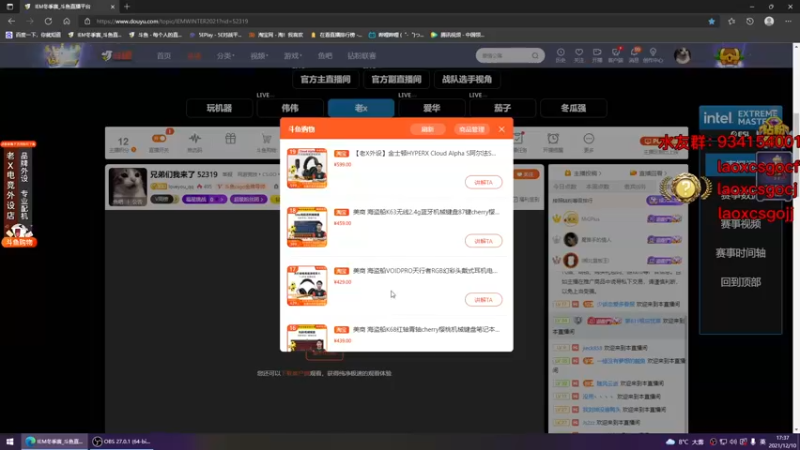Screen dimensions: 800x450
Task: Open HYPERX Cloud Alpha product thumbnail
Action: coord(307,168)
